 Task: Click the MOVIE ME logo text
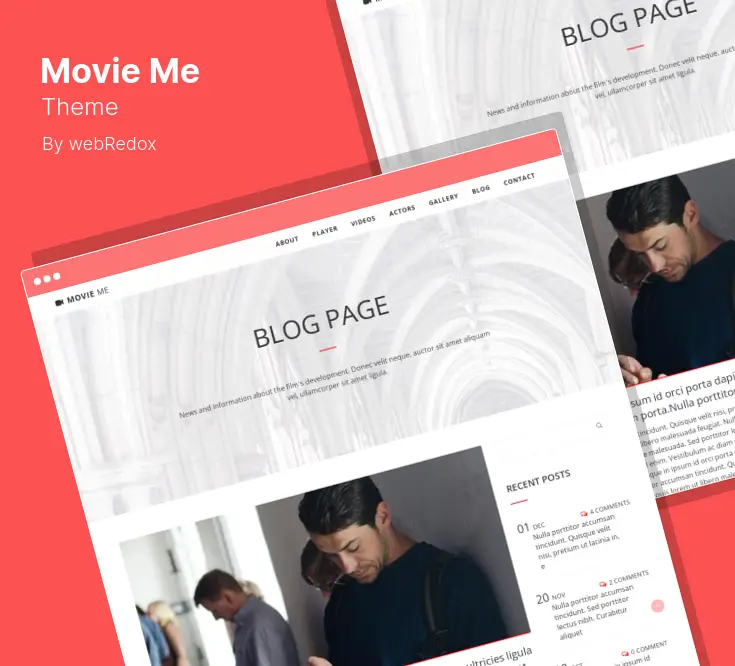click(x=88, y=295)
